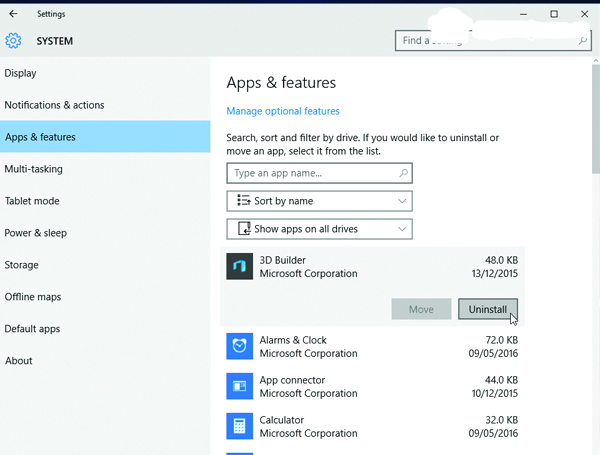Click Manage optional features link

pos(283,111)
